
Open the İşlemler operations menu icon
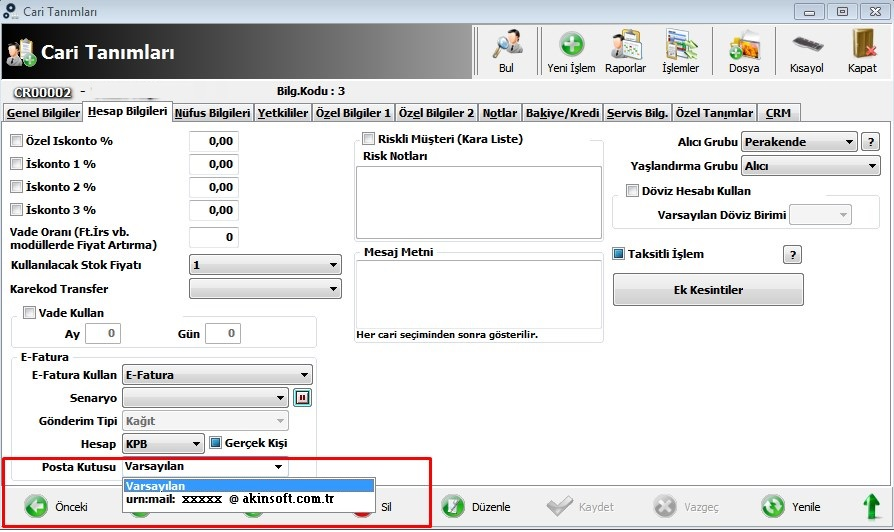[x=680, y=51]
